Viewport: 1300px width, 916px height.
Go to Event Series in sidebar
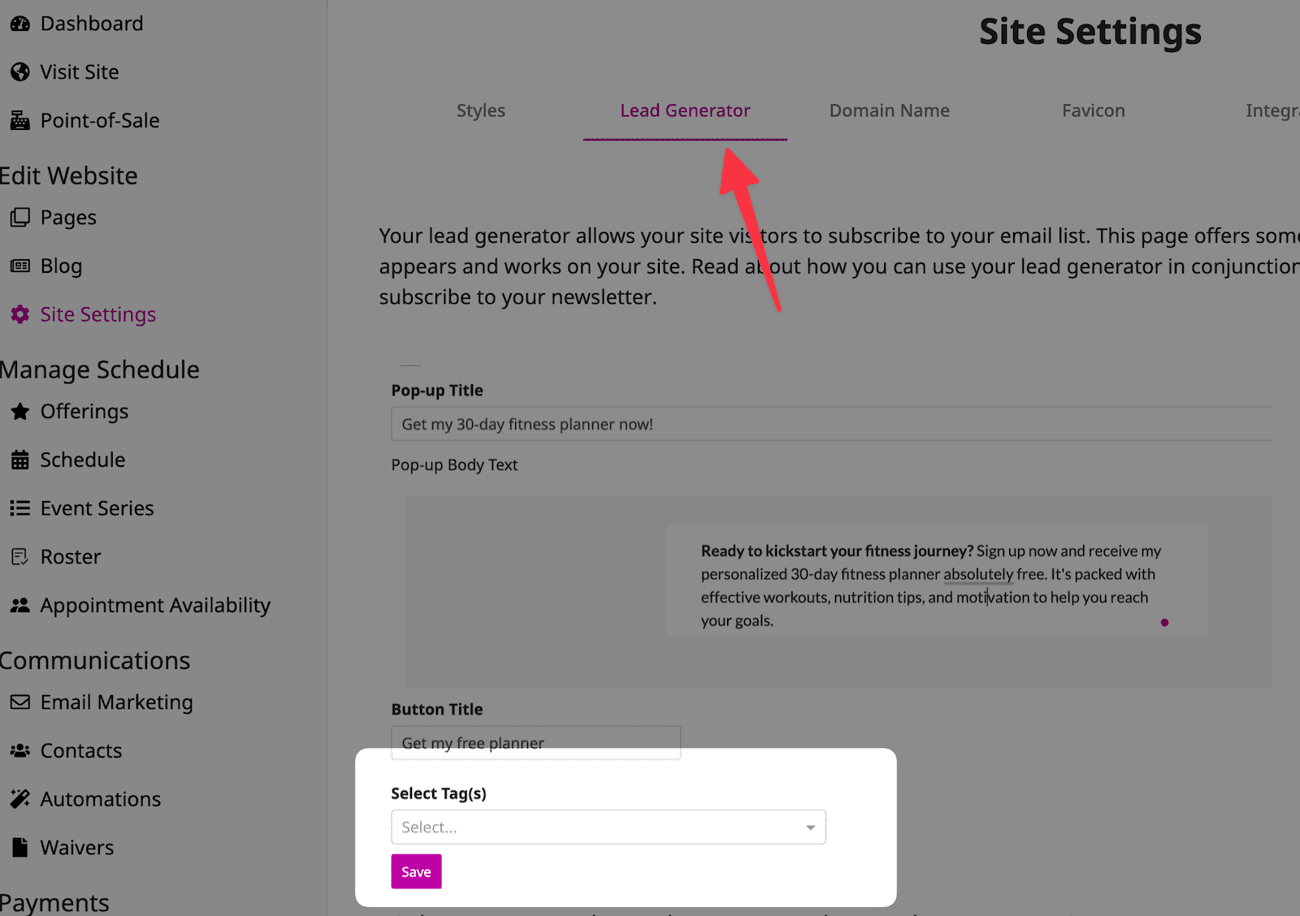97,509
